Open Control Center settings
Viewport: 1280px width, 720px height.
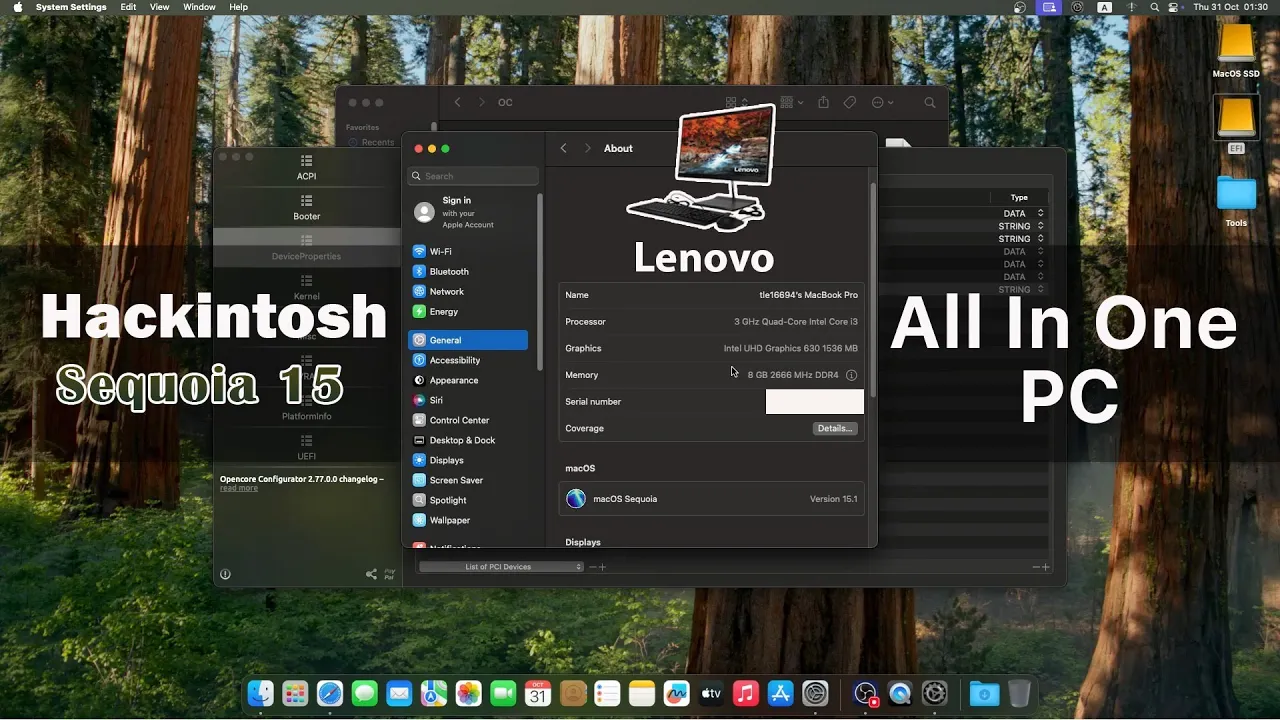[x=459, y=420]
